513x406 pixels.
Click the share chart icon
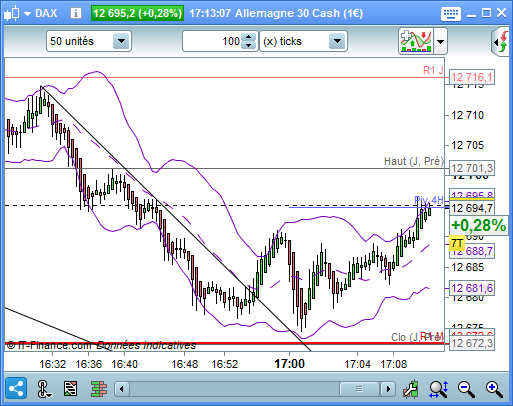(16, 389)
